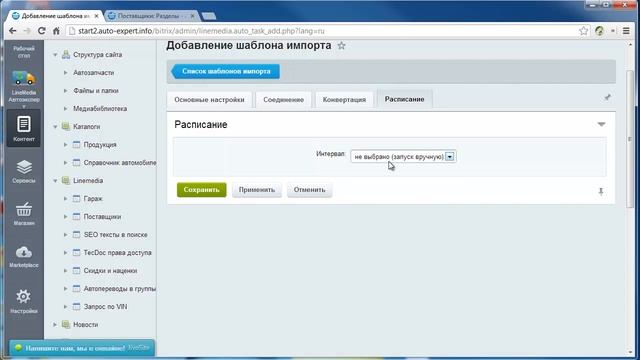The height and width of the screenshot is (360, 640).
Task: Expand the Автозапчасти tree arrow
Action: [x=65, y=73]
